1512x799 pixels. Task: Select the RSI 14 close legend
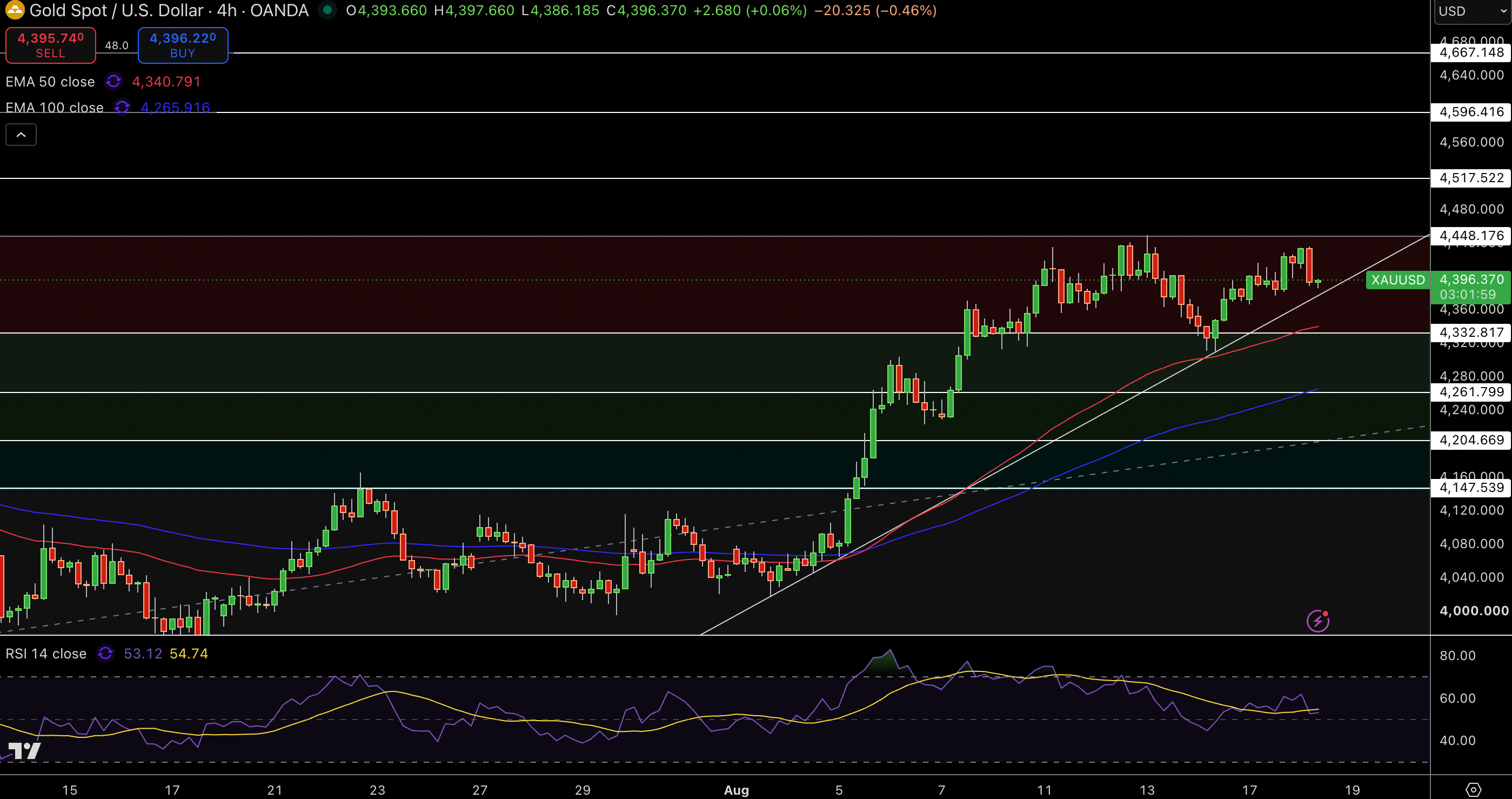click(x=46, y=654)
